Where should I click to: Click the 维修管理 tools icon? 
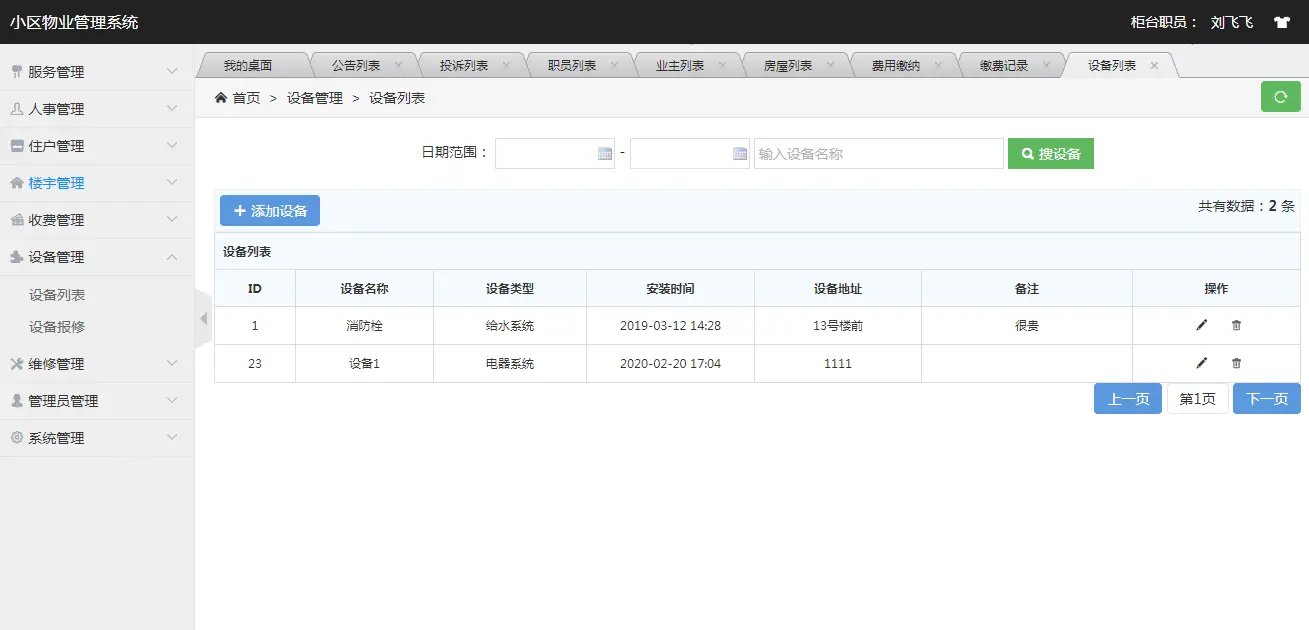(16, 364)
